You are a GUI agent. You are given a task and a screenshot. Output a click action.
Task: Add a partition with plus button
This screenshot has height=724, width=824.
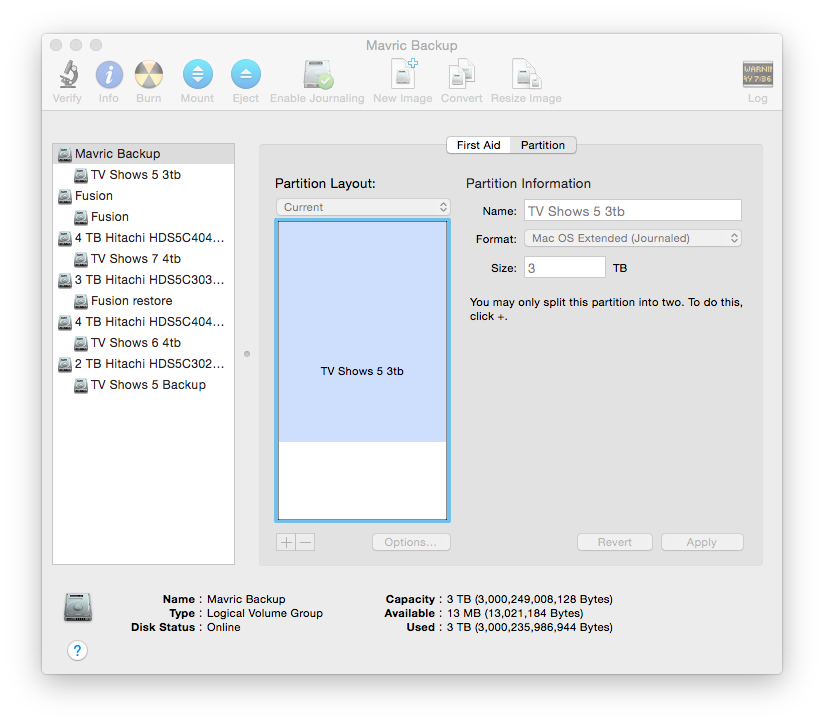pos(286,542)
